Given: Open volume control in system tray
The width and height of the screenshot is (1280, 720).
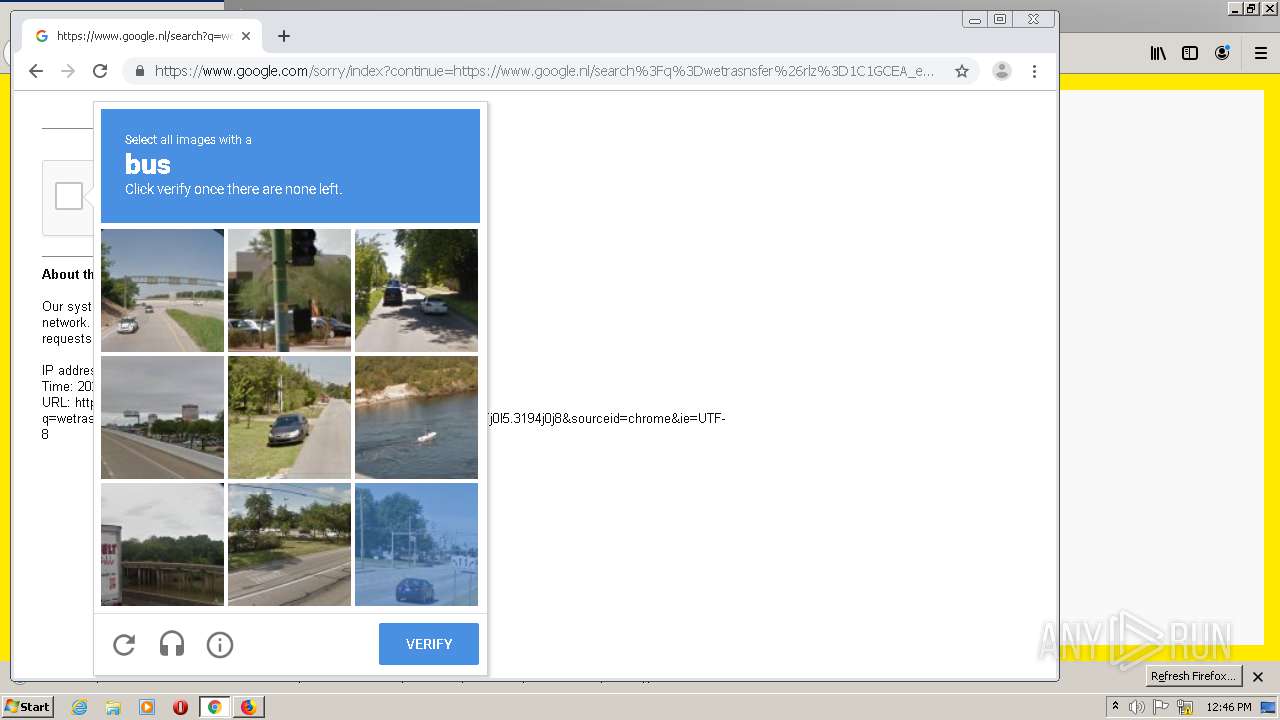Looking at the screenshot, I should click(x=1137, y=707).
